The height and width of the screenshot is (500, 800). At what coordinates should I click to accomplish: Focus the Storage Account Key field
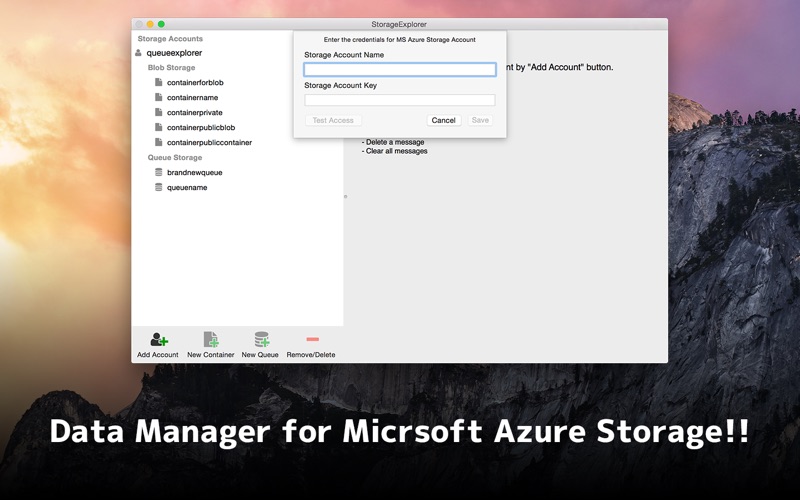click(x=399, y=100)
